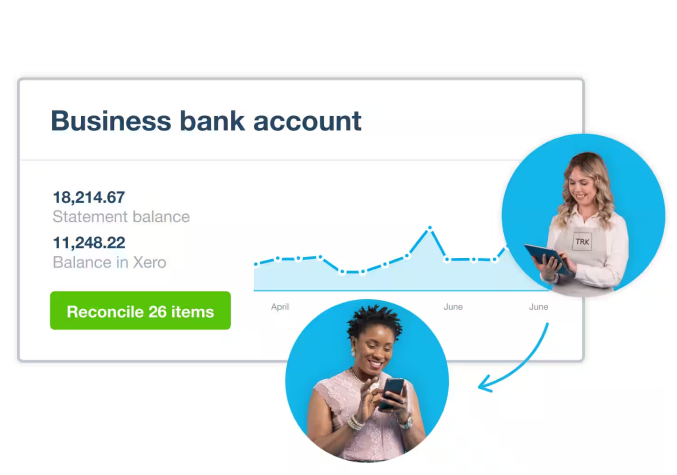Select the Business bank account heading
677x475 pixels.
tap(206, 121)
